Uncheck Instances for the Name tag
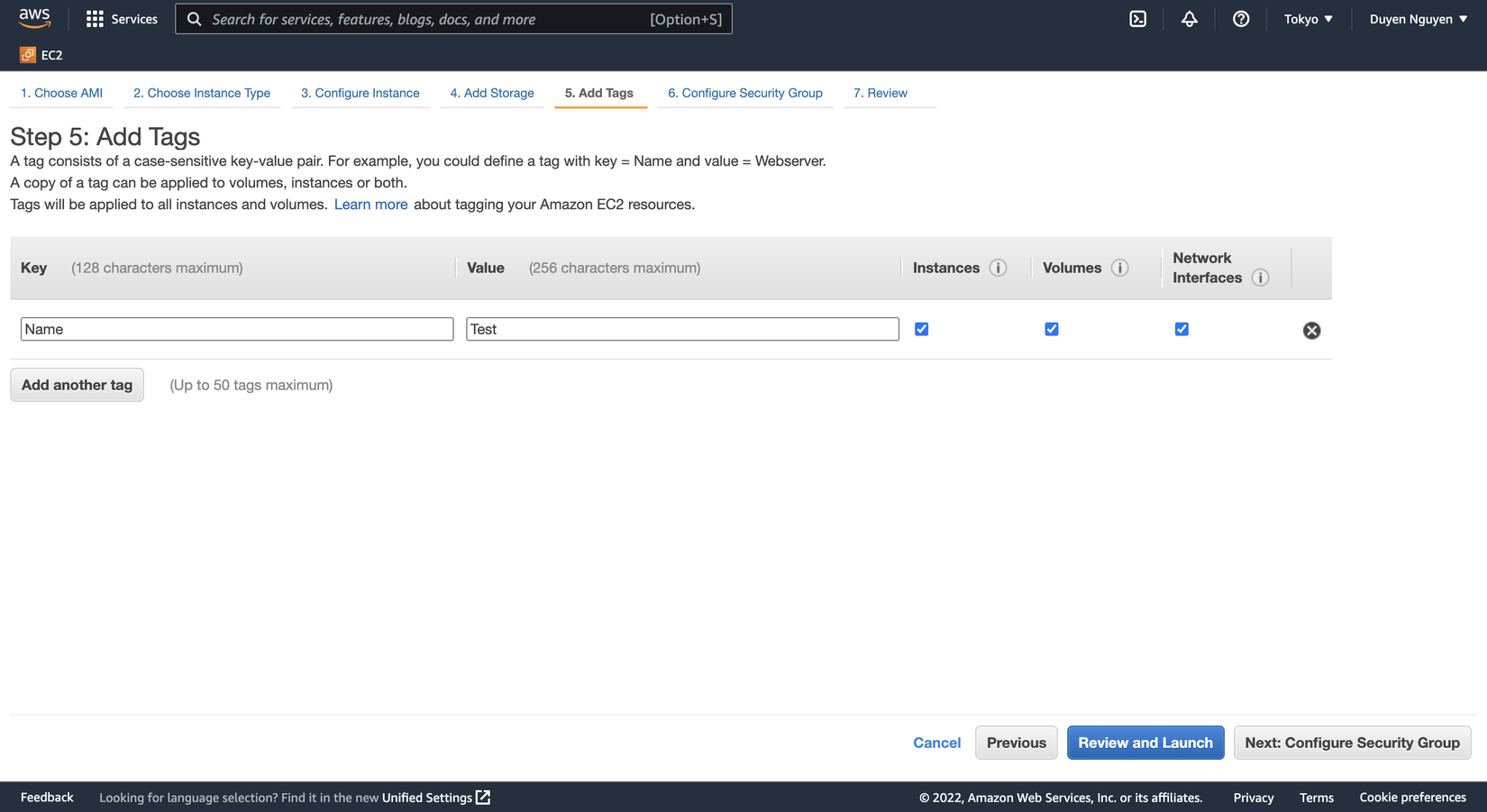 click(921, 329)
